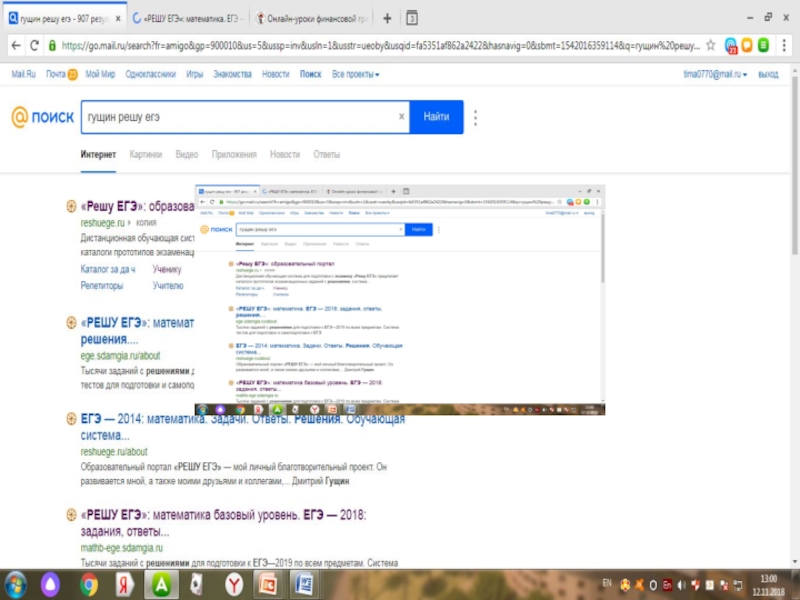
Task: Close the гущин решу егэ tab
Action: click(x=118, y=18)
